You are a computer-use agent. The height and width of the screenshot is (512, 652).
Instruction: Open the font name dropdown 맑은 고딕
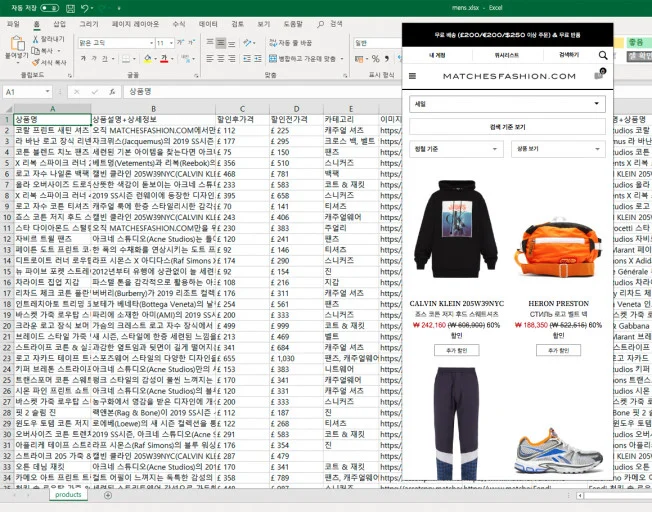pyautogui.click(x=151, y=43)
